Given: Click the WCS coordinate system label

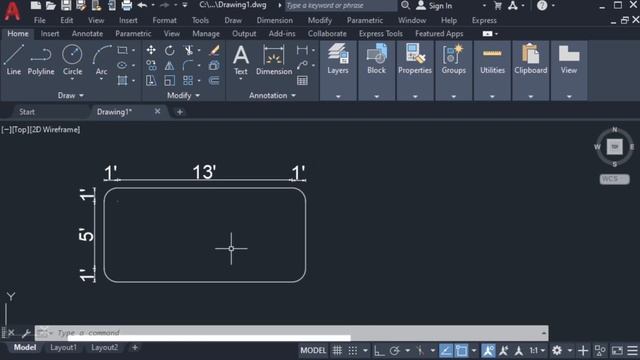Looking at the screenshot, I should pyautogui.click(x=614, y=179).
